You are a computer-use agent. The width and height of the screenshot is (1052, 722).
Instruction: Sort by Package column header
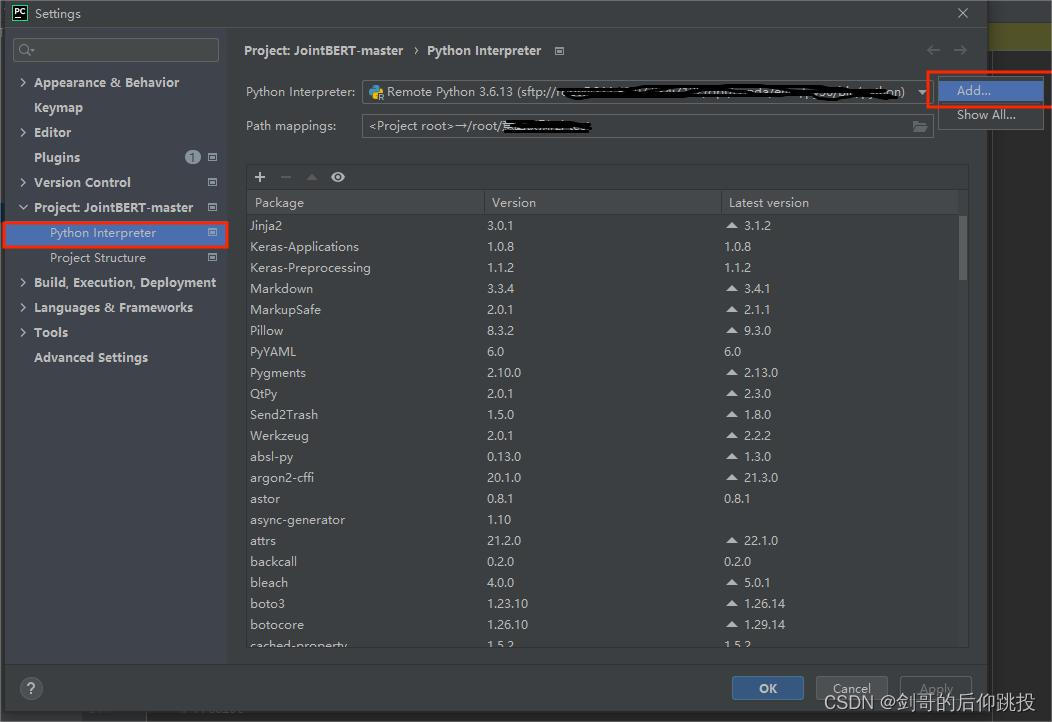coord(366,203)
